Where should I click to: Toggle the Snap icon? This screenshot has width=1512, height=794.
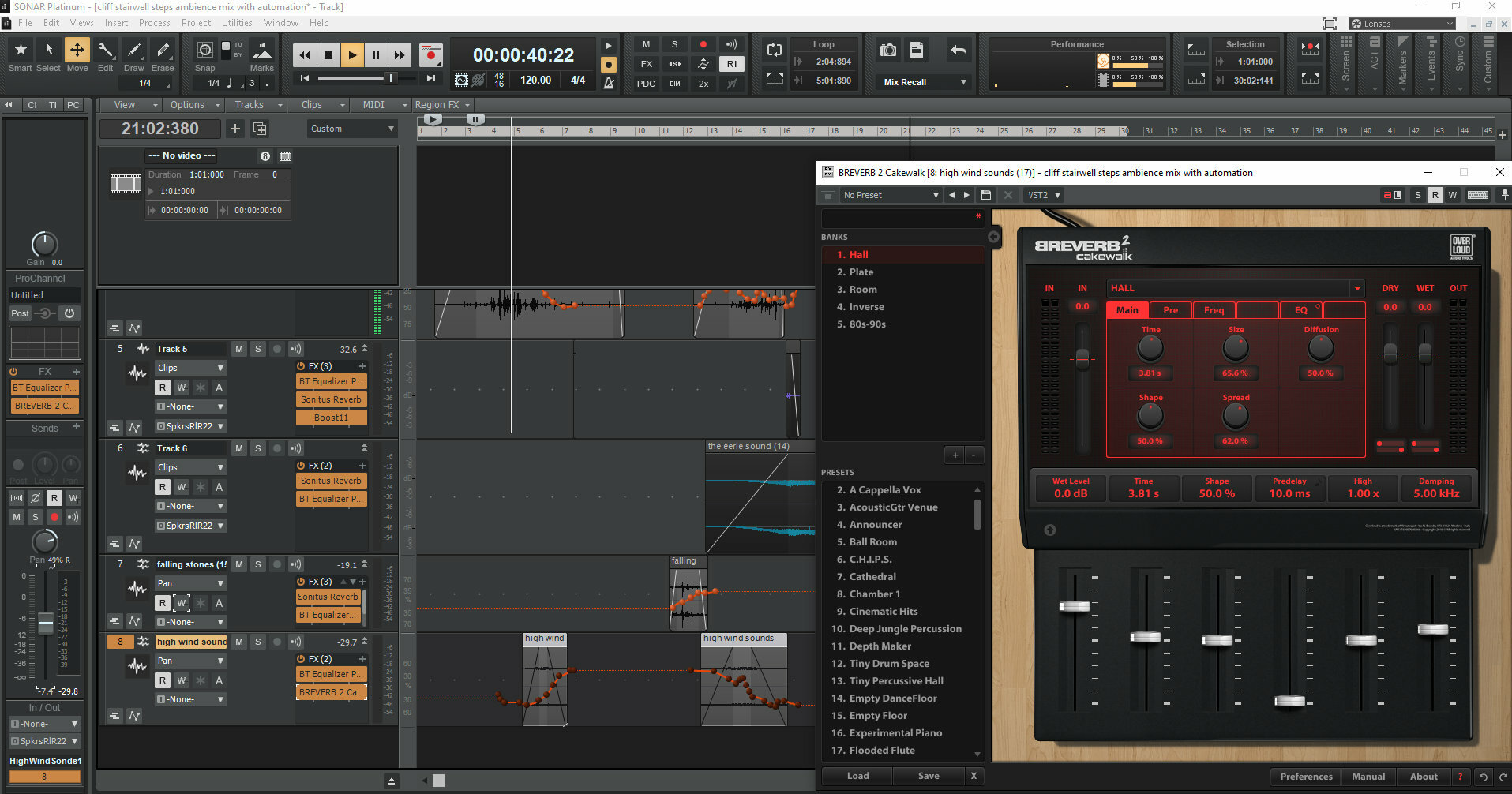click(204, 50)
